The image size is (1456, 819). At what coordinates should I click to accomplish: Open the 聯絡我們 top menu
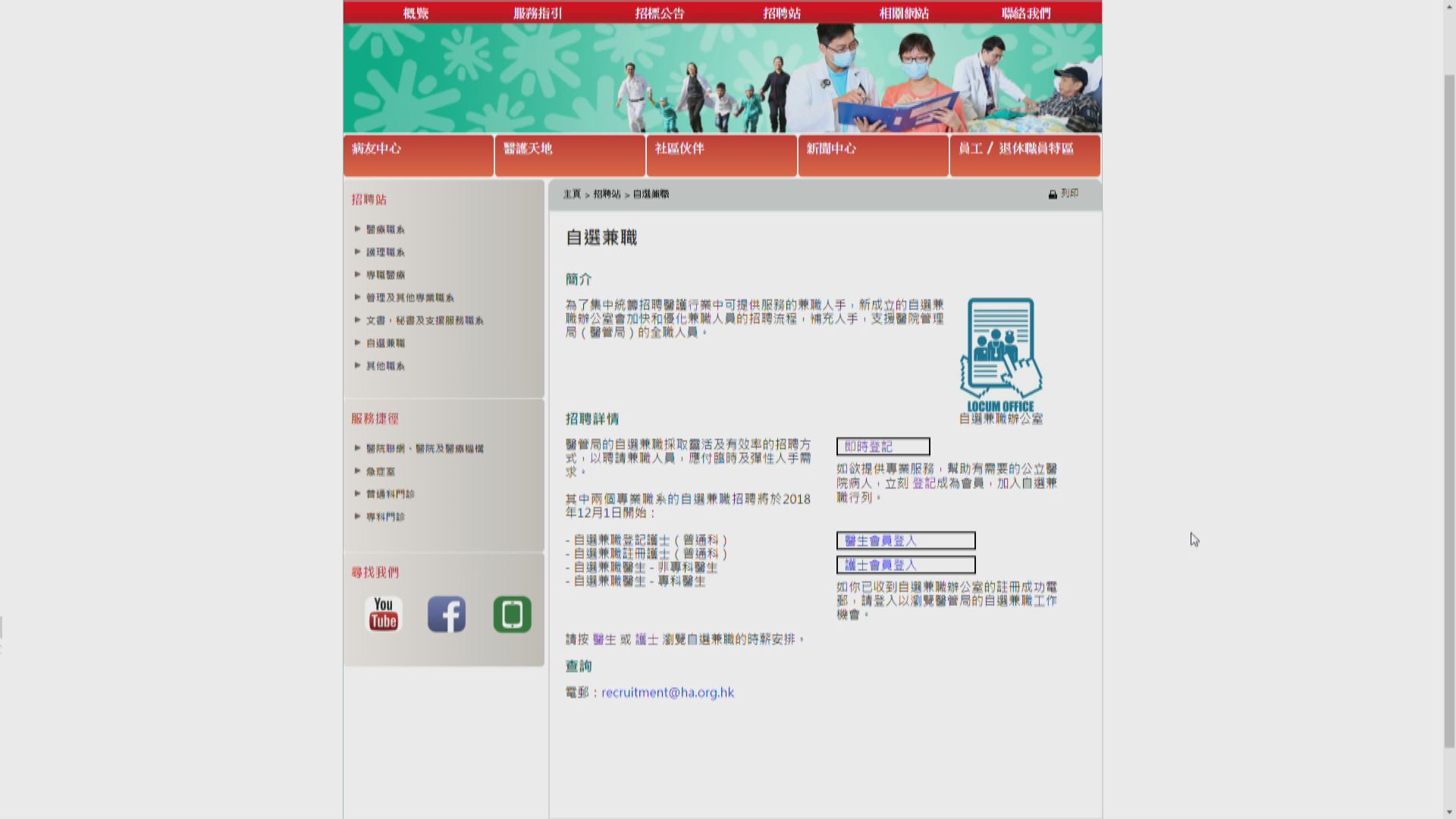pyautogui.click(x=1025, y=13)
